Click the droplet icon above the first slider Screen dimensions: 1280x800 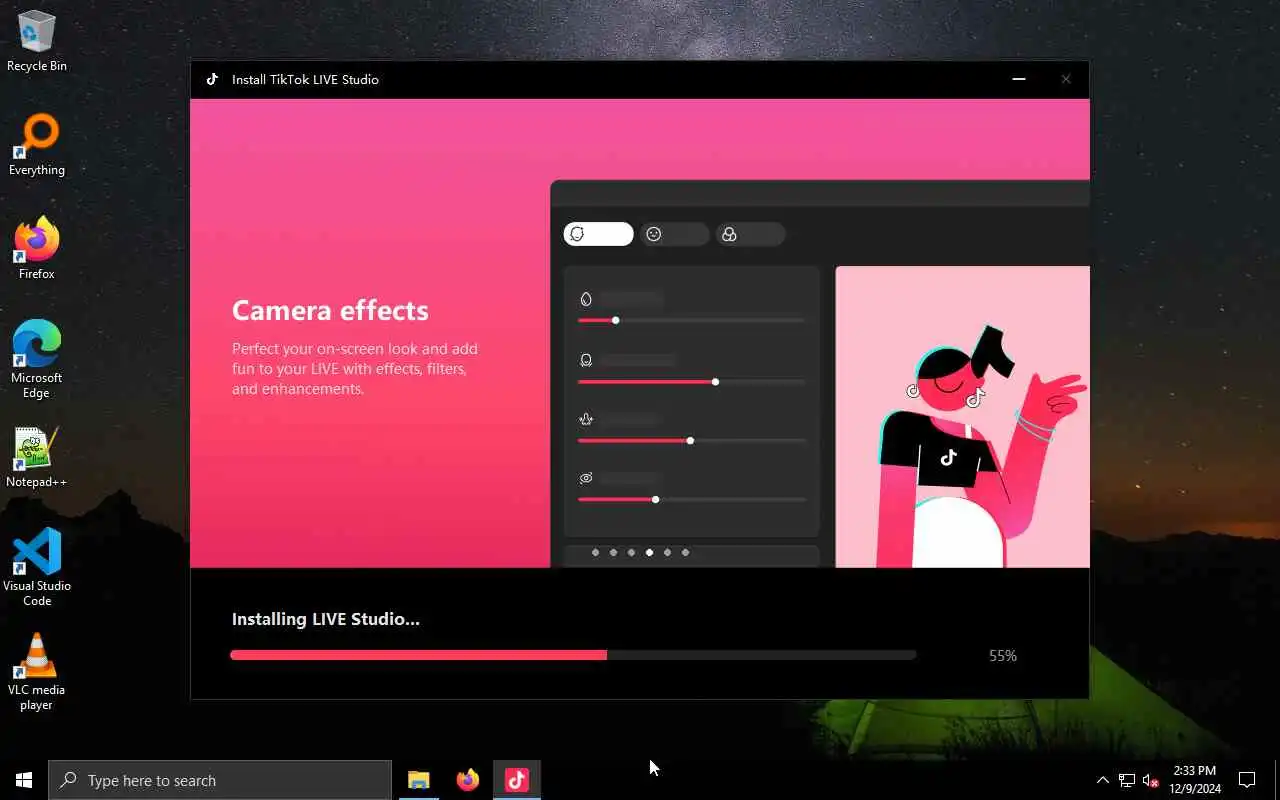(586, 298)
